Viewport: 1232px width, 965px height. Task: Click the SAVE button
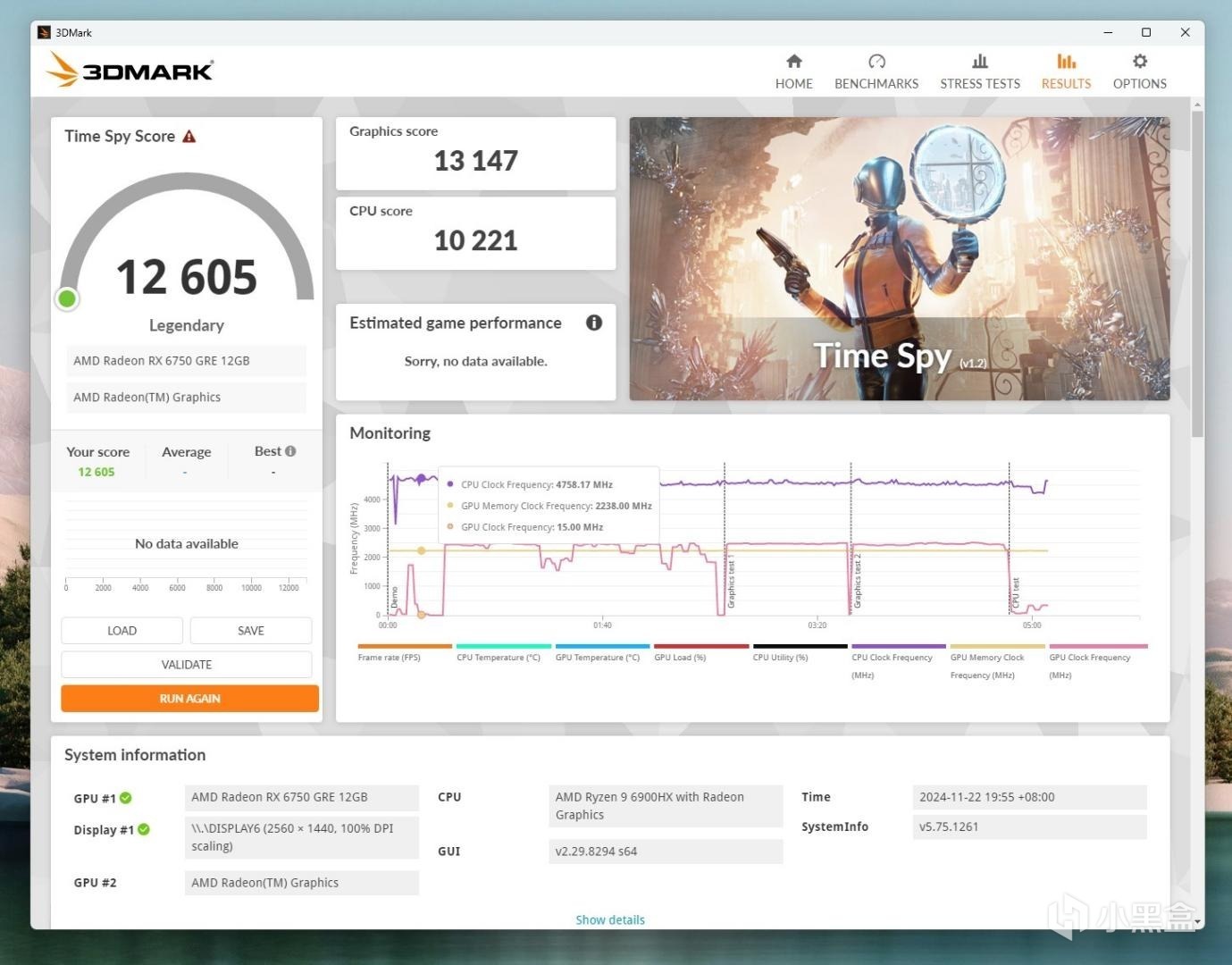[251, 631]
